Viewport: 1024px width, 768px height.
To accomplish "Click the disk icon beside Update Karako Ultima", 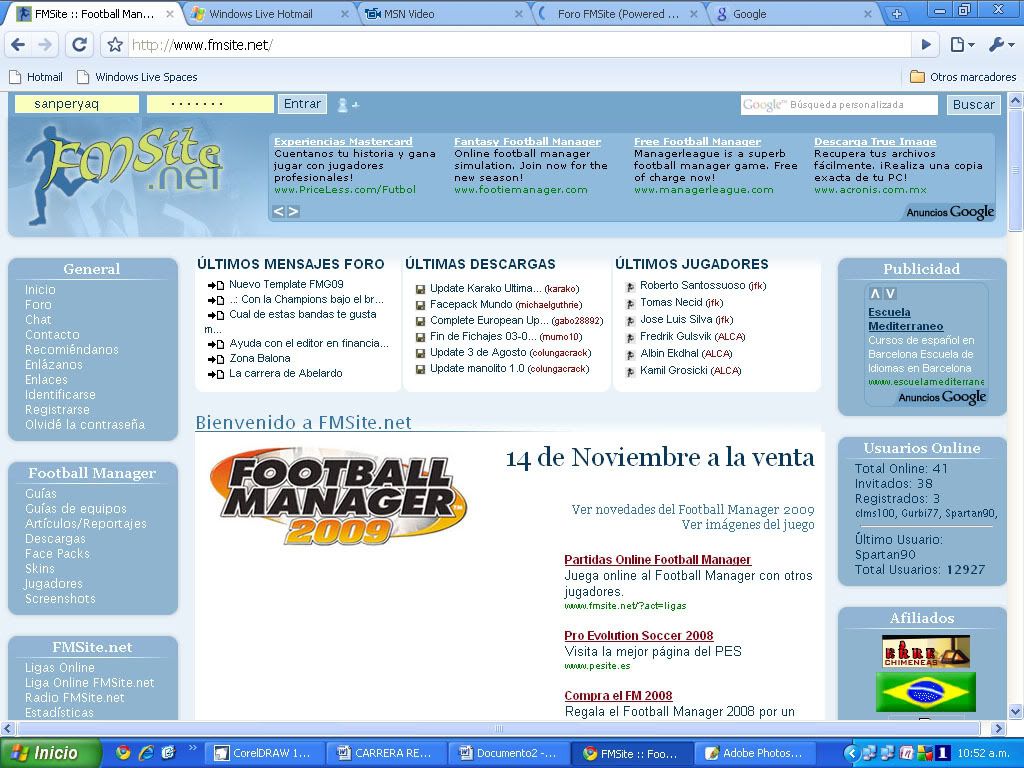I will pyautogui.click(x=421, y=289).
